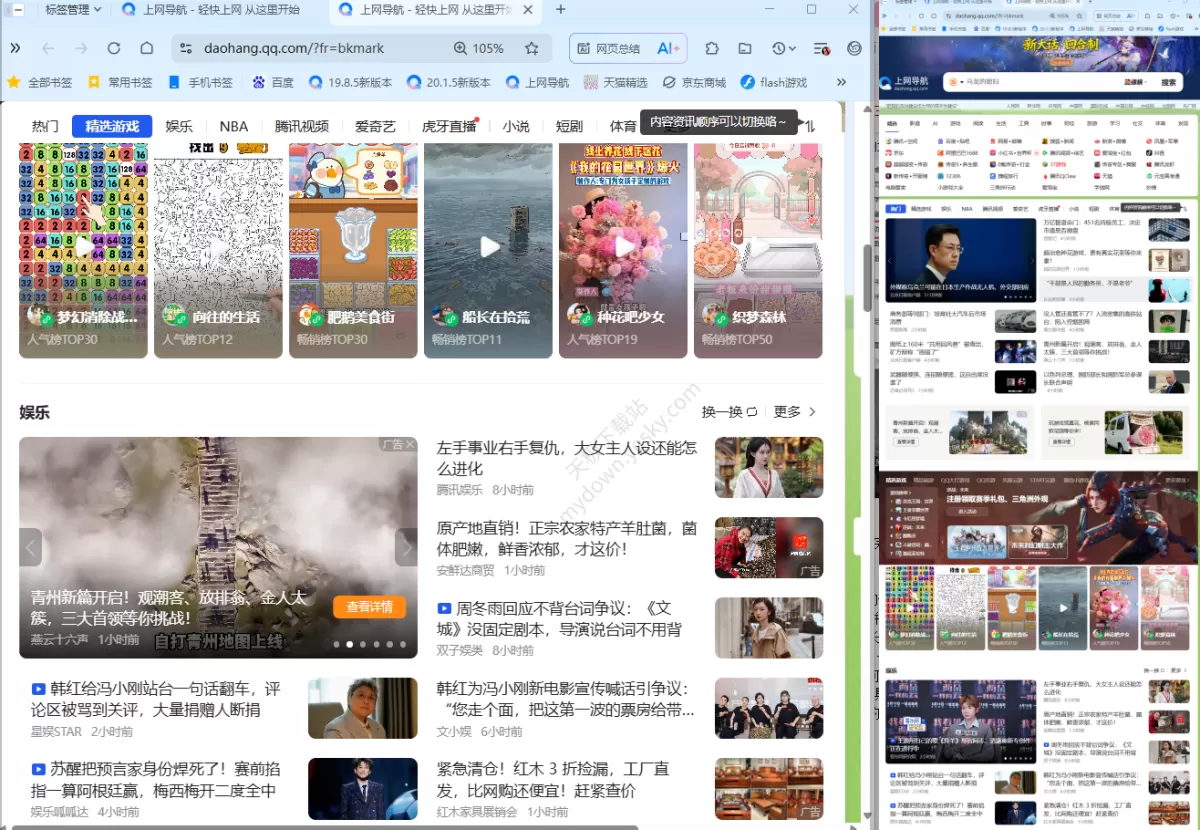
Task: Click the forward navigation arrow
Action: 81,48
